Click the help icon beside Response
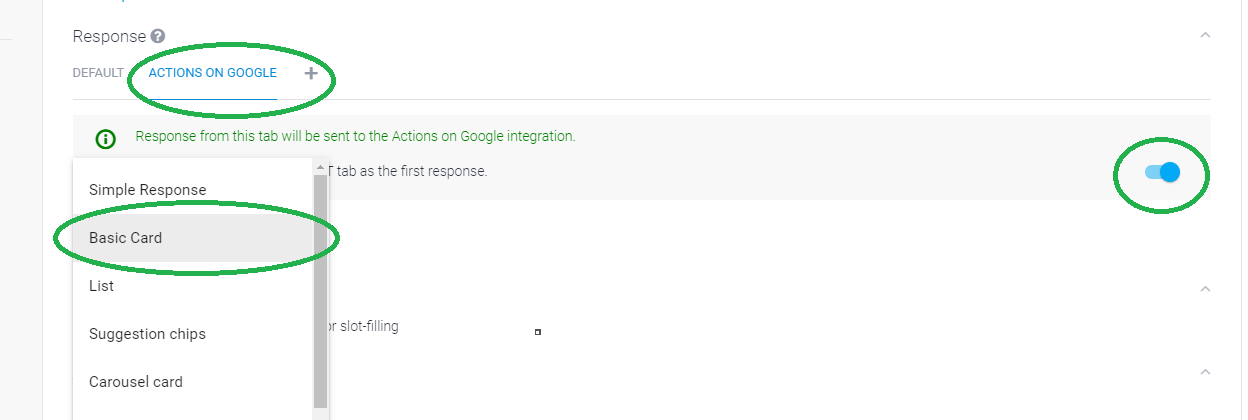This screenshot has height=420, width=1248. coord(158,36)
